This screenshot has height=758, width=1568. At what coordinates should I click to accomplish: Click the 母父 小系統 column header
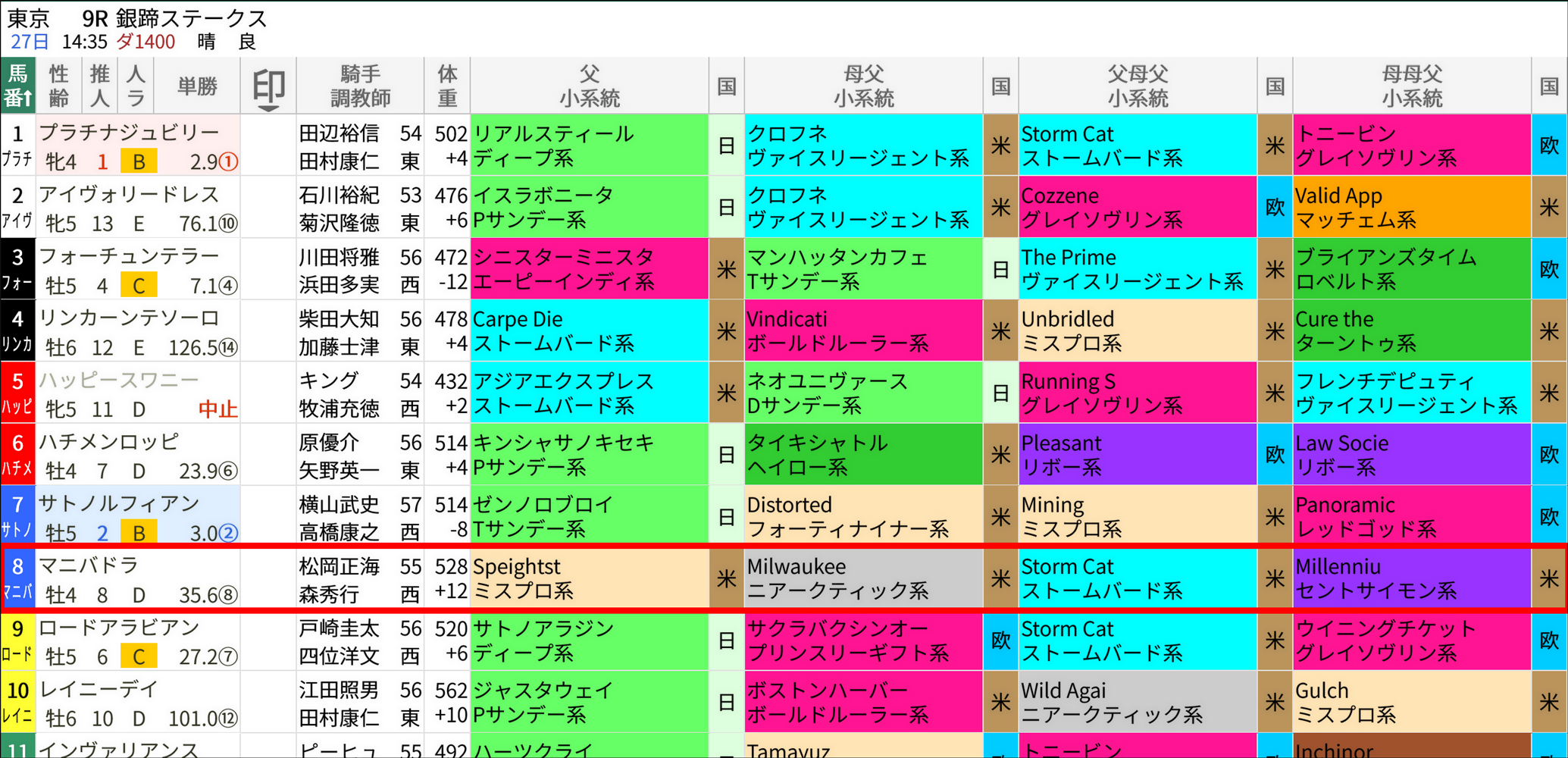[x=864, y=86]
